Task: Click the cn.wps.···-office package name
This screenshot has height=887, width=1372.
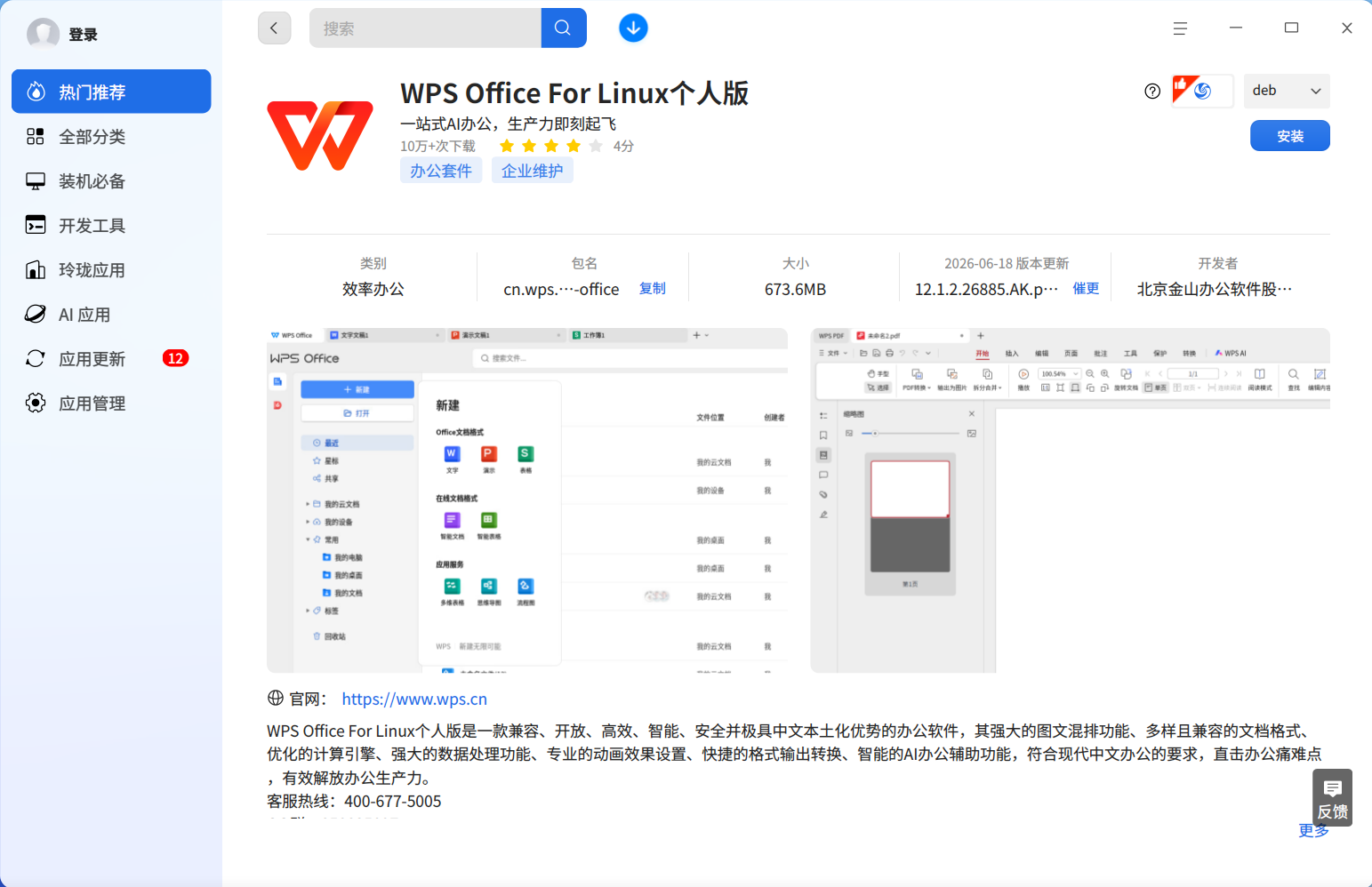Action: click(561, 290)
